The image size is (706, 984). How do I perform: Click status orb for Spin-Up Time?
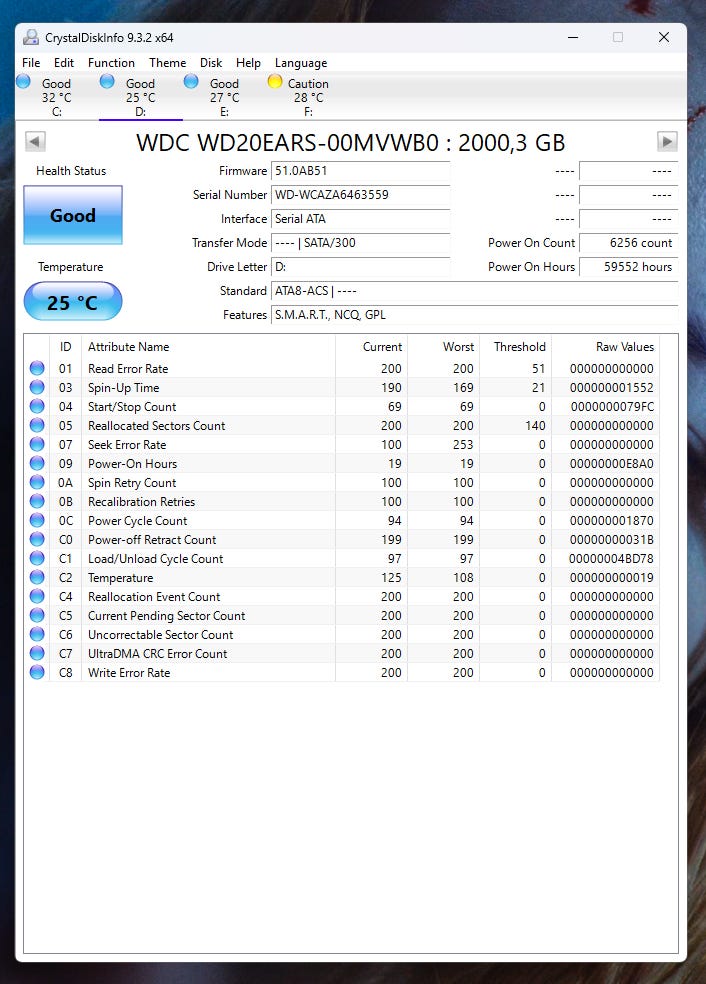point(37,387)
